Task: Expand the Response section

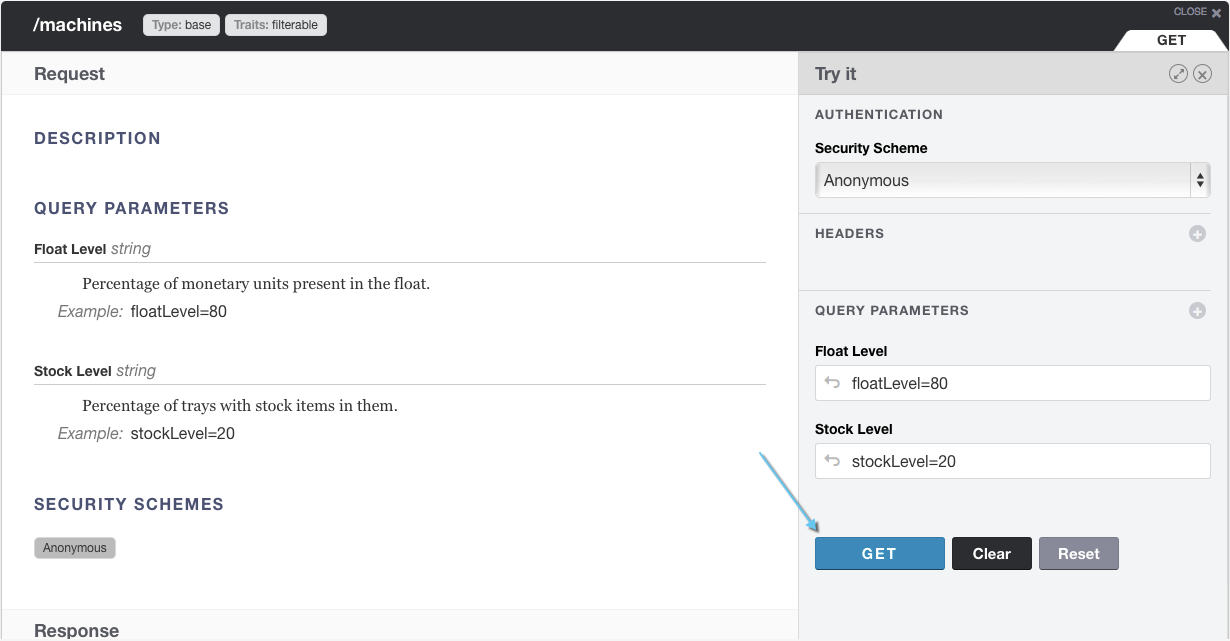Action: pyautogui.click(x=76, y=630)
